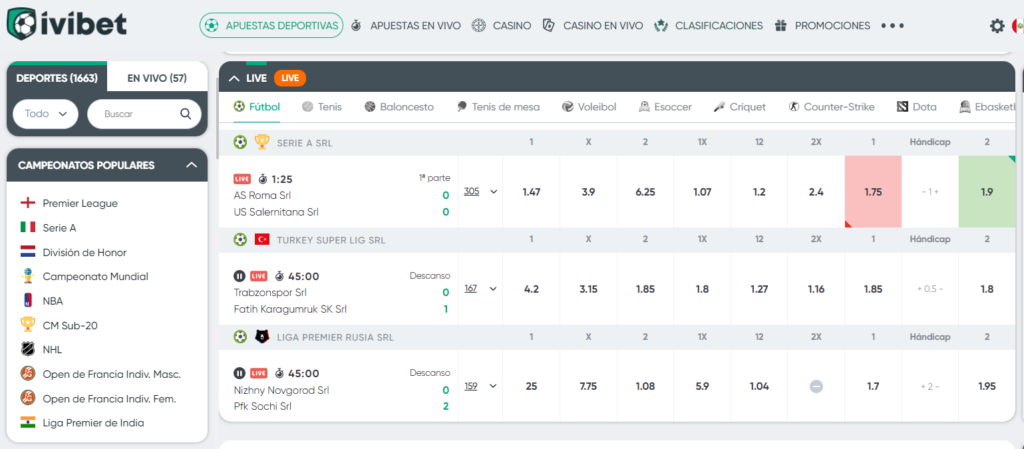The width and height of the screenshot is (1024, 449).
Task: Open the settings gear icon
Action: point(997,26)
